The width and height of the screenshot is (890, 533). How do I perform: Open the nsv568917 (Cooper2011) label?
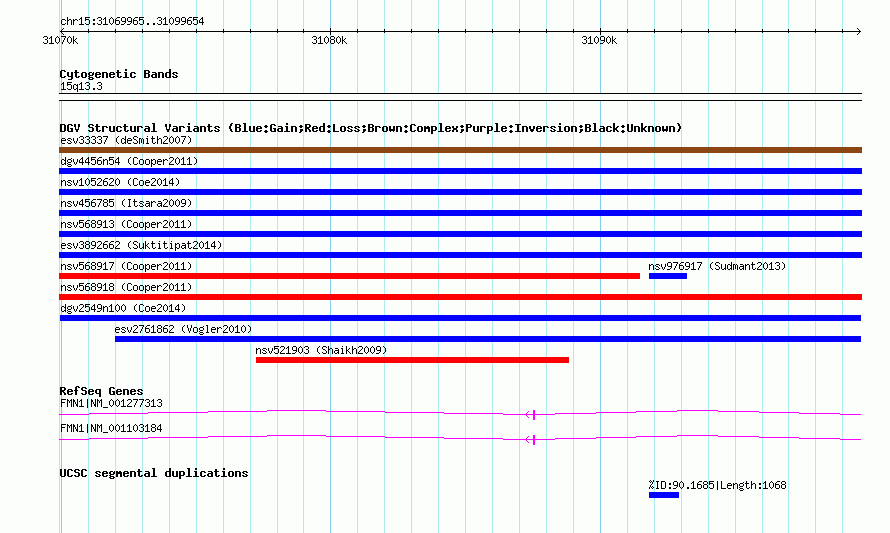[x=126, y=266]
